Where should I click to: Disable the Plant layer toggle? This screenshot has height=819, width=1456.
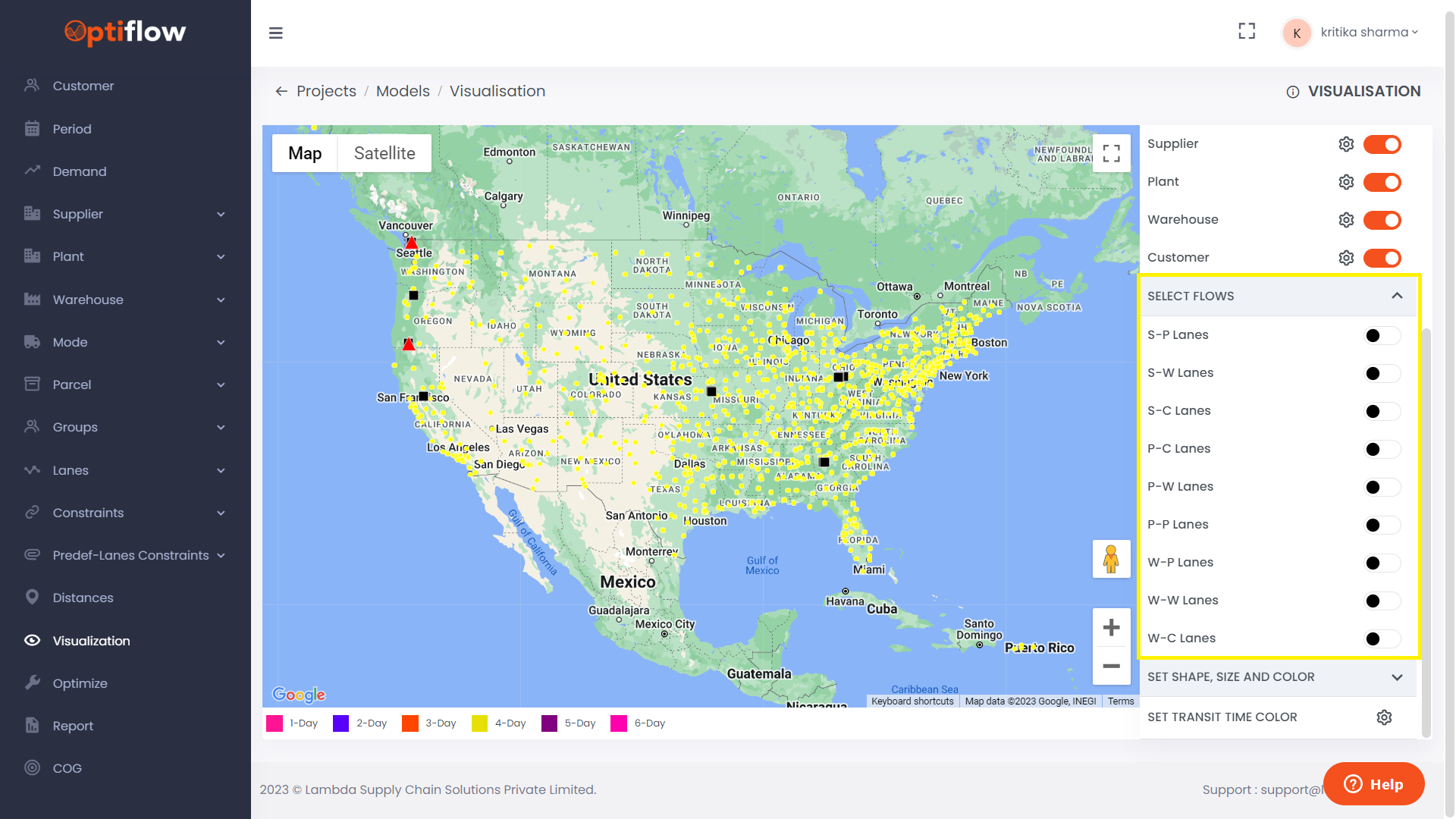[x=1382, y=183]
